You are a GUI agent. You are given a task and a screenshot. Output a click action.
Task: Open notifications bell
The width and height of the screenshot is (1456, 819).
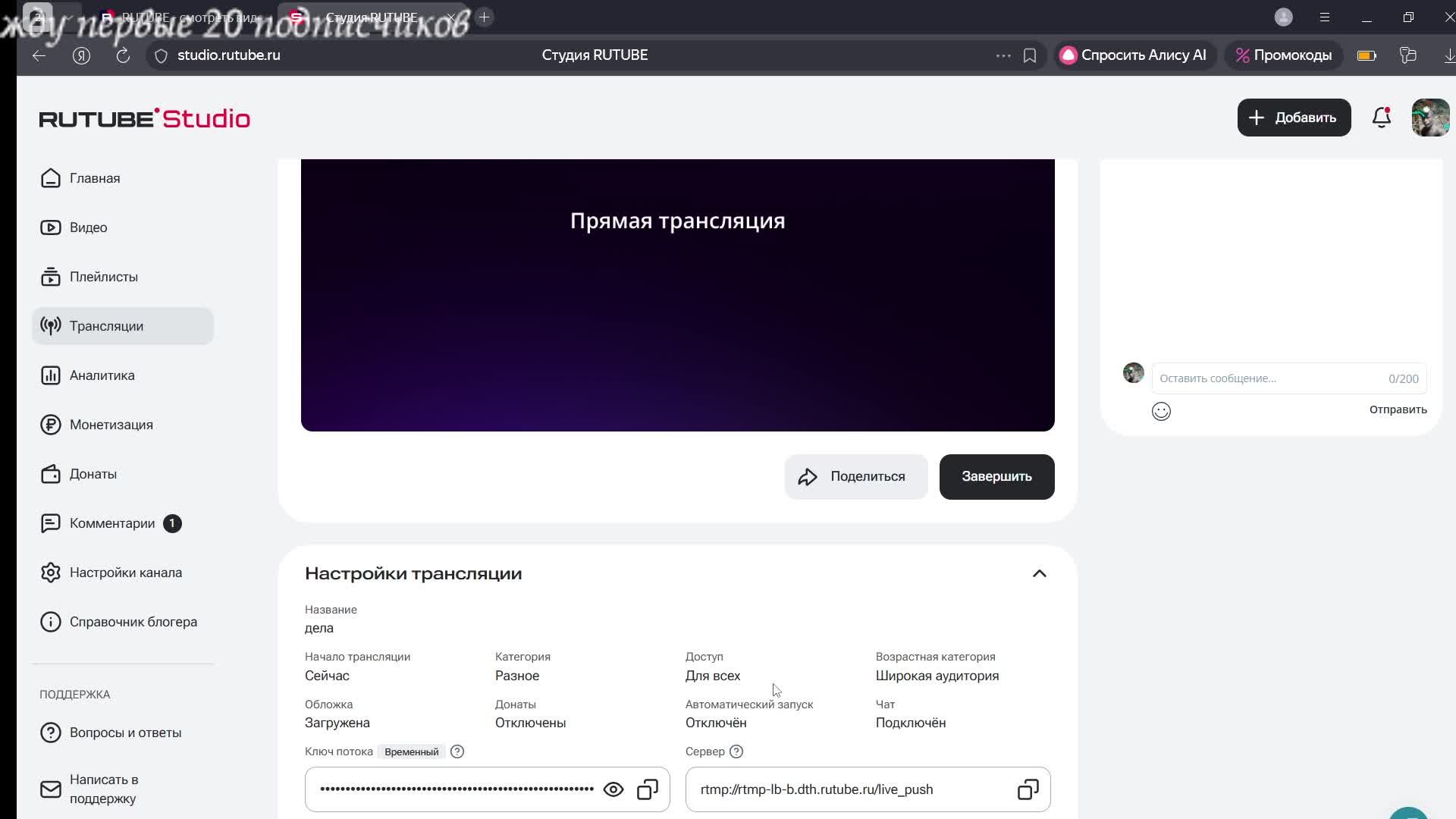(x=1381, y=118)
